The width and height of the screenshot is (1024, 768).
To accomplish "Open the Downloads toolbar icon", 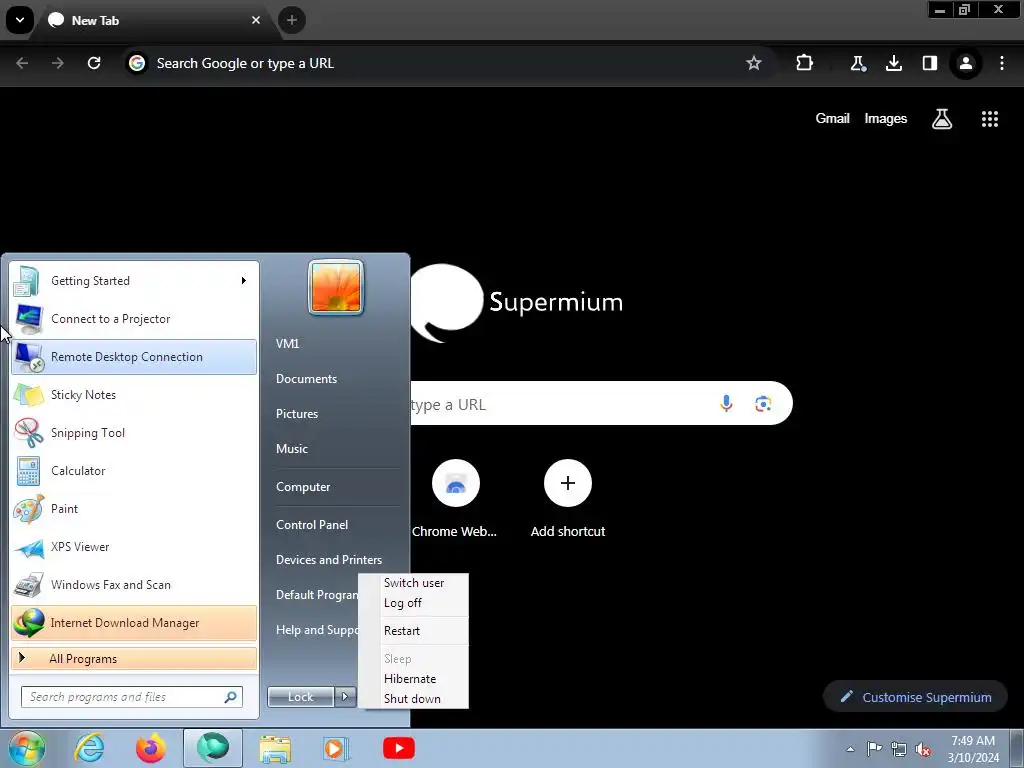I will coord(893,63).
